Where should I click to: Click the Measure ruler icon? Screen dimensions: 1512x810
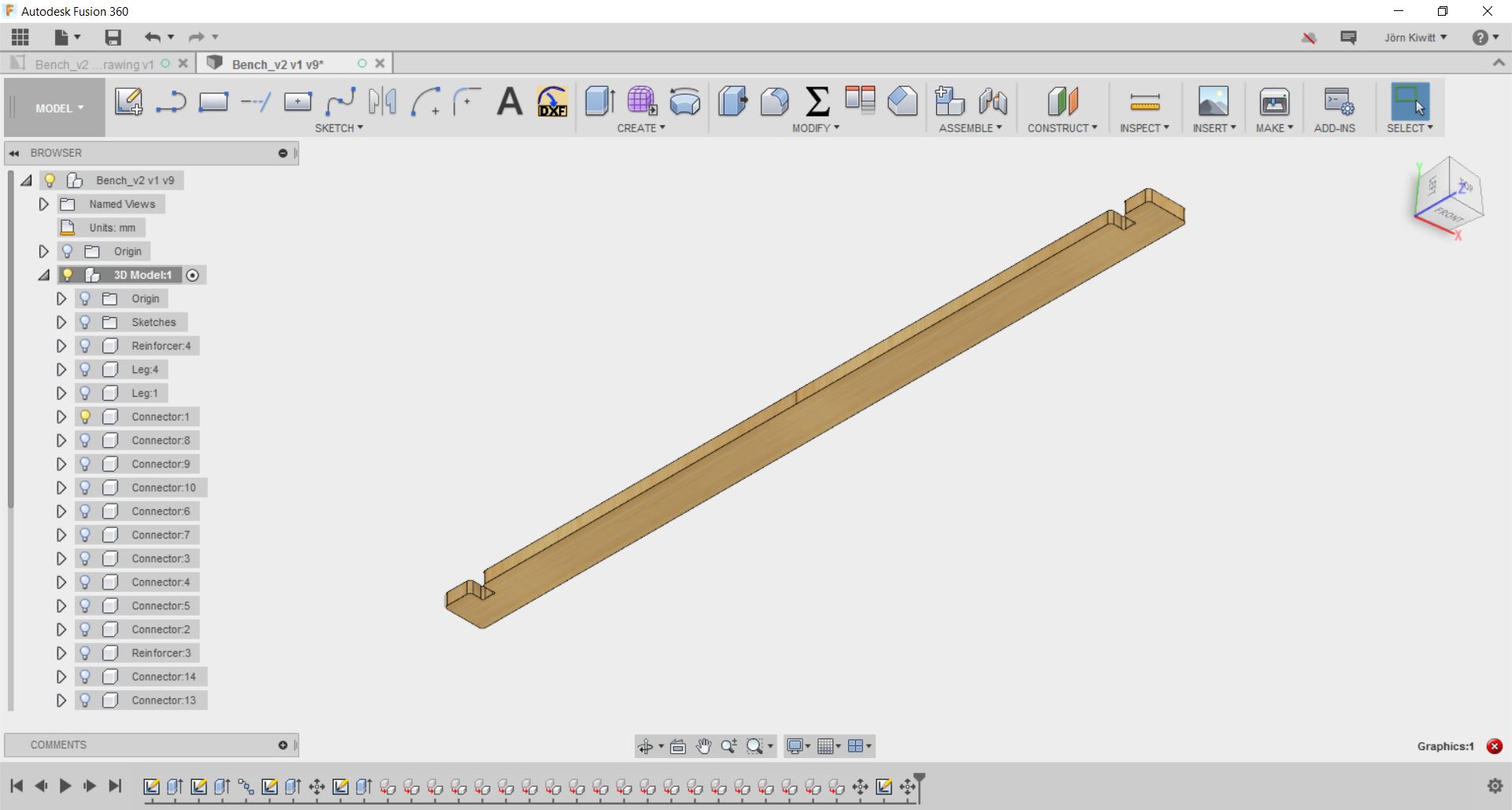(x=1144, y=102)
